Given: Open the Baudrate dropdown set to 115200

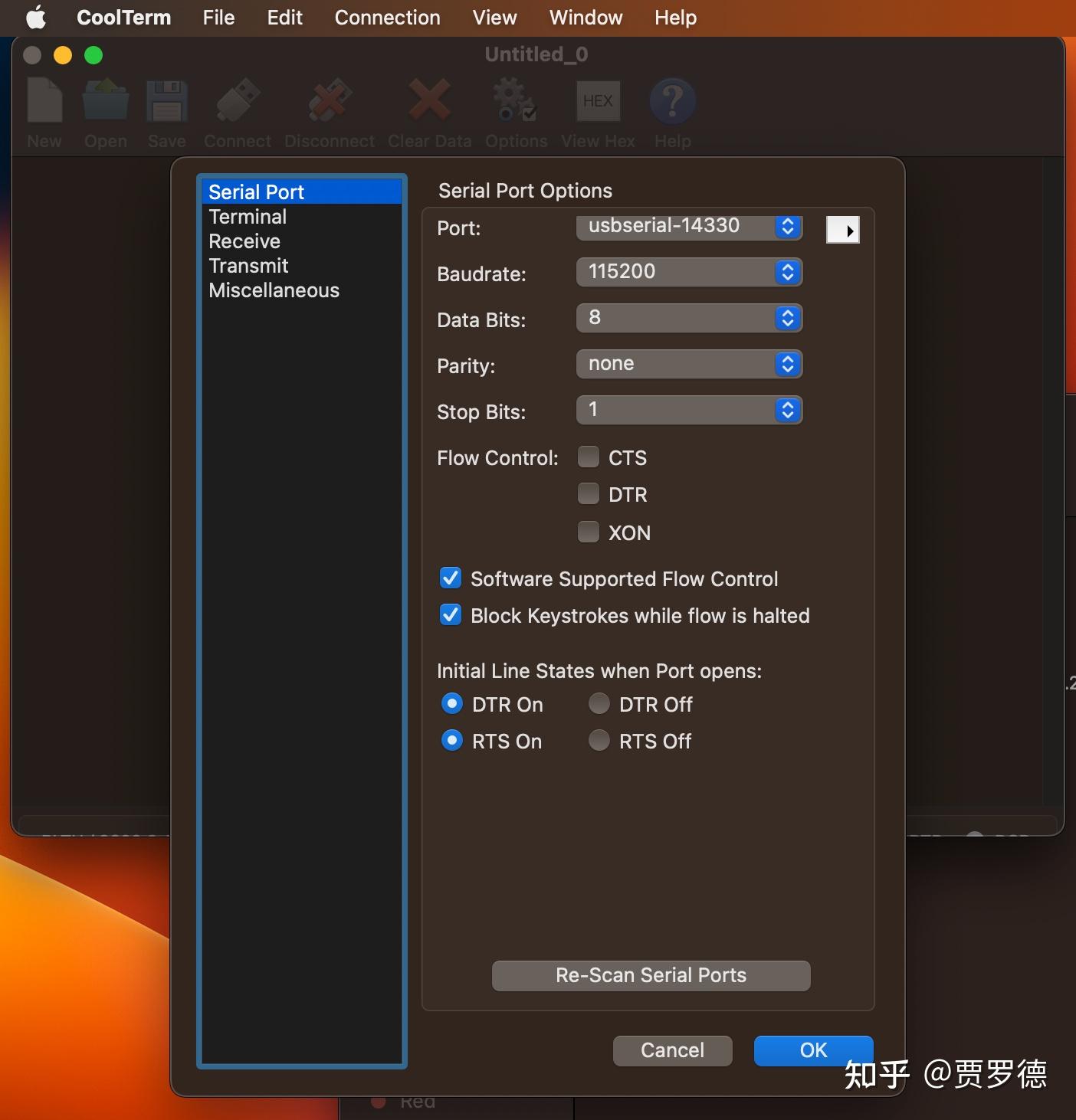Looking at the screenshot, I should pos(689,272).
